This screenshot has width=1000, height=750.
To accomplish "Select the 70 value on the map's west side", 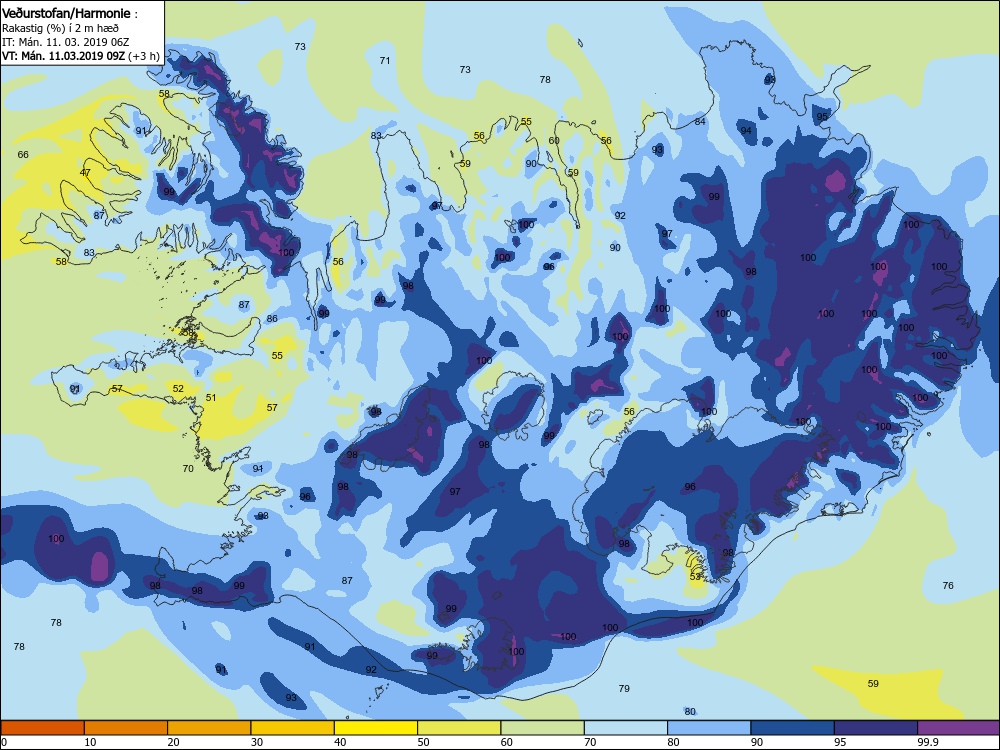I will point(188,468).
